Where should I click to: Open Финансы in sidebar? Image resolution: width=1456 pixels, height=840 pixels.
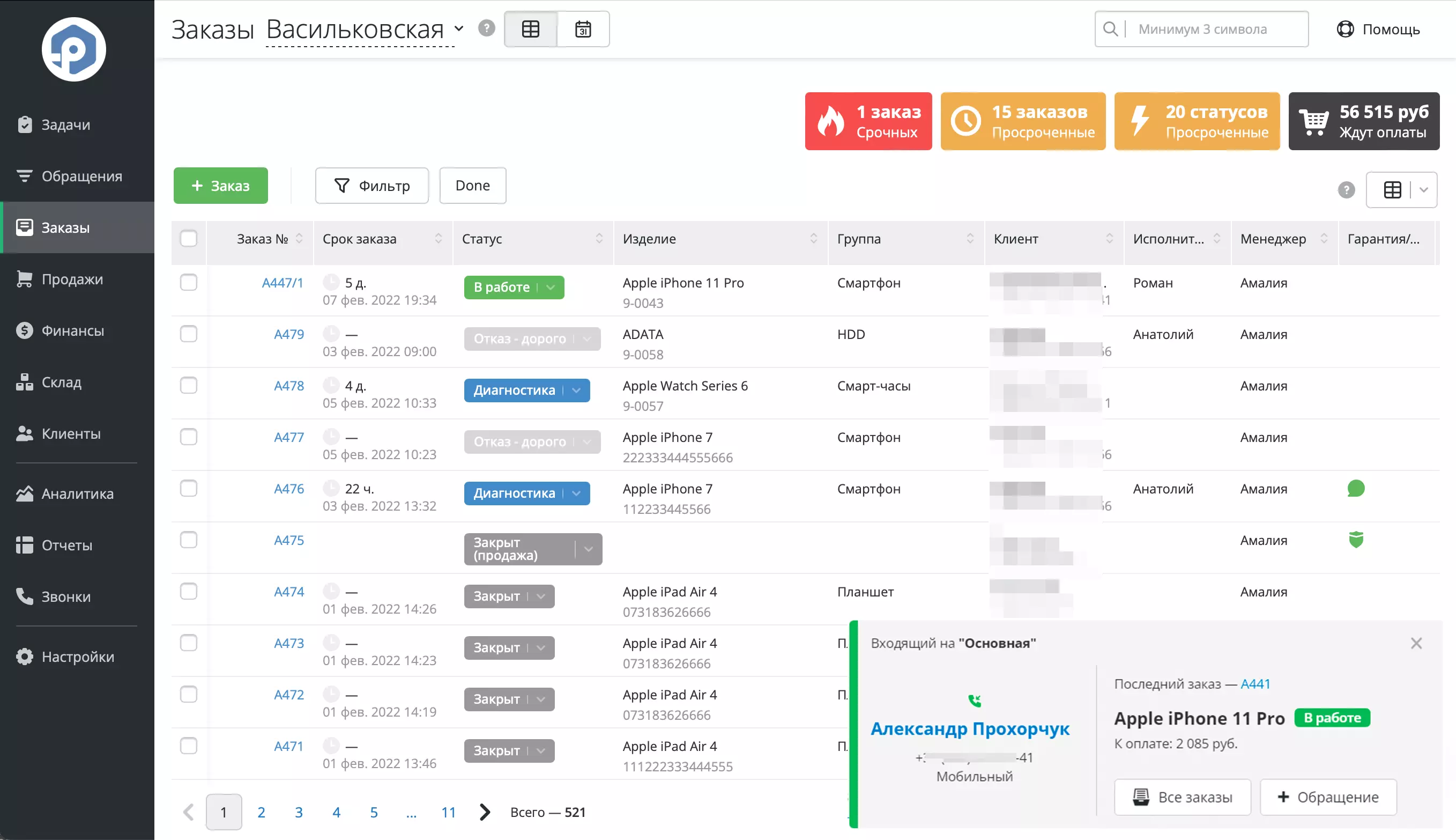77,330
